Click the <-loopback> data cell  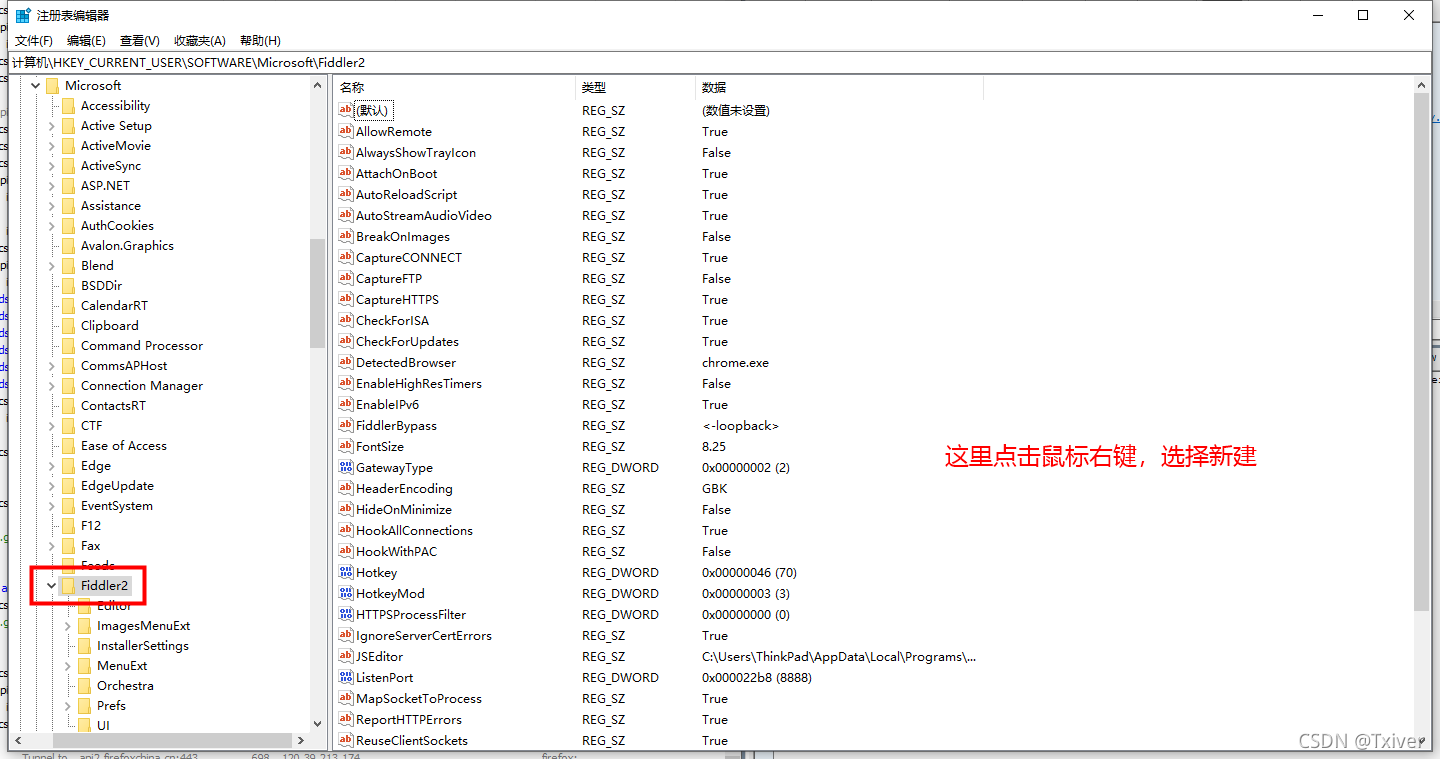coord(740,425)
